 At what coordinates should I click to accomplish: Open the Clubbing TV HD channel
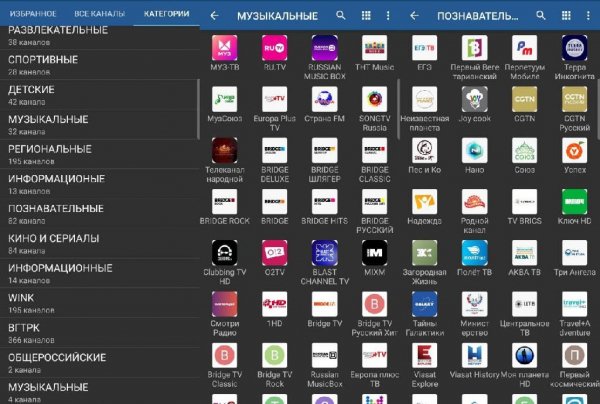click(x=225, y=253)
